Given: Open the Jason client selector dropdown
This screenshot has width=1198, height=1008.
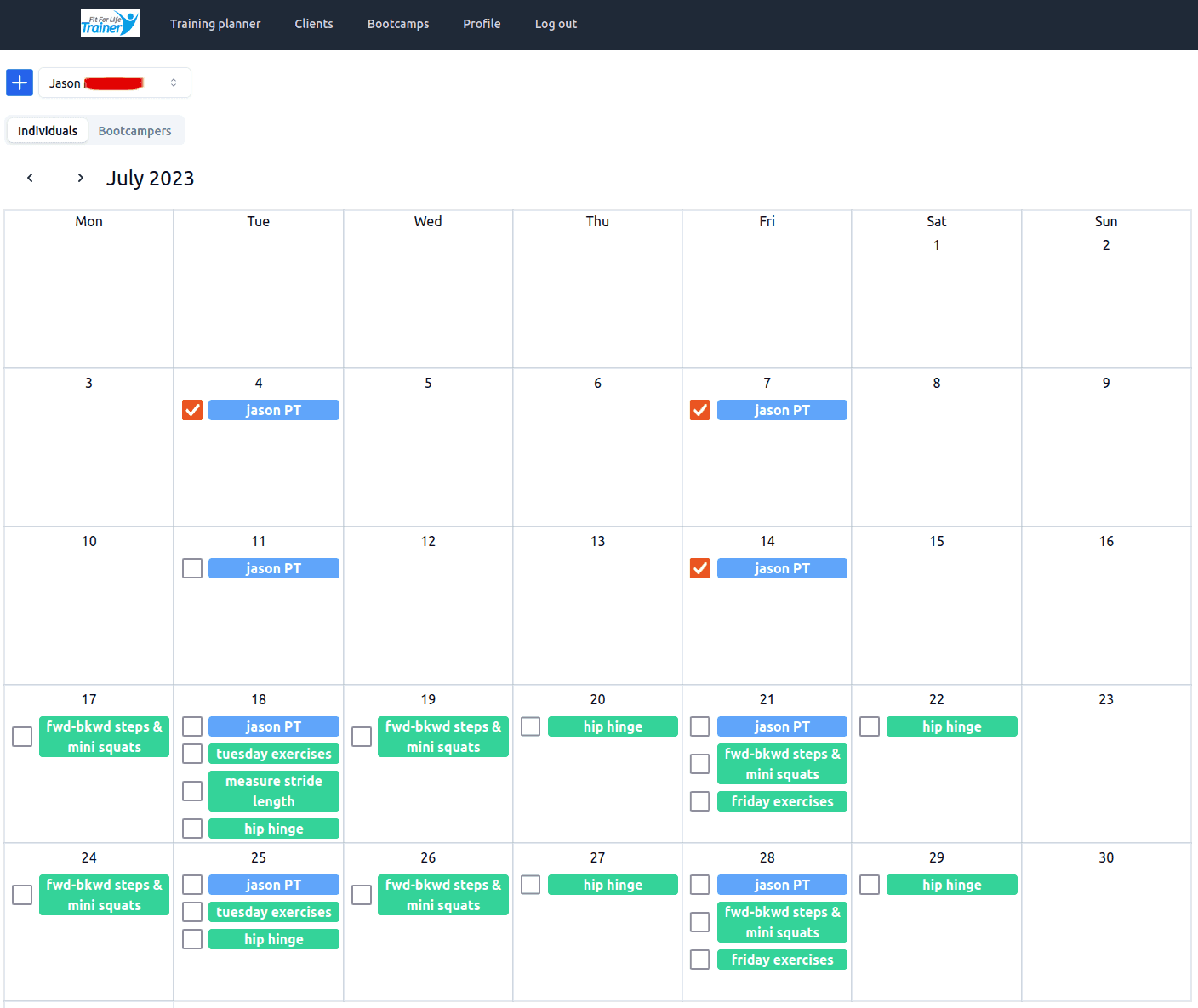Looking at the screenshot, I should [115, 83].
